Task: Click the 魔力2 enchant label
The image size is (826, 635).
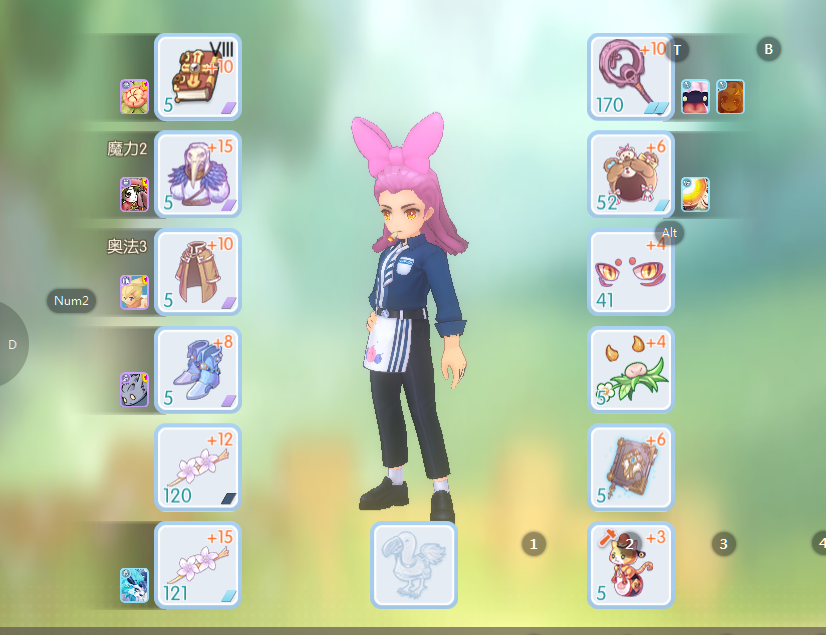Action: (x=127, y=149)
